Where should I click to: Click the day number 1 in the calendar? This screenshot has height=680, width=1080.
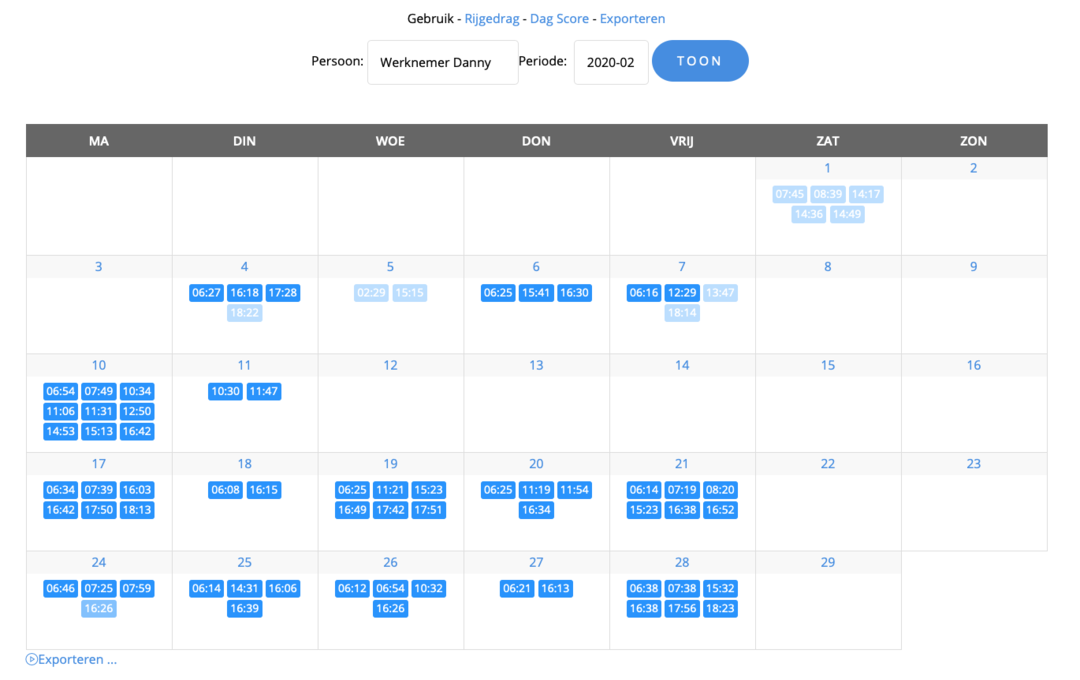827,167
